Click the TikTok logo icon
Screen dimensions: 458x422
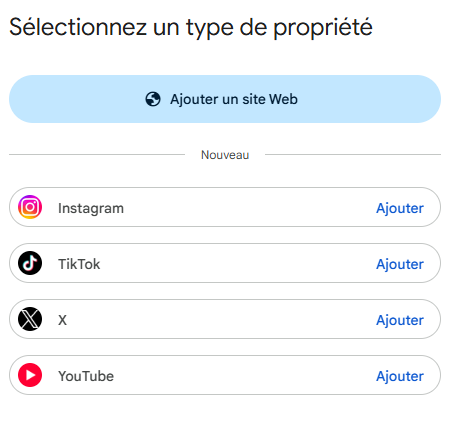coord(30,263)
